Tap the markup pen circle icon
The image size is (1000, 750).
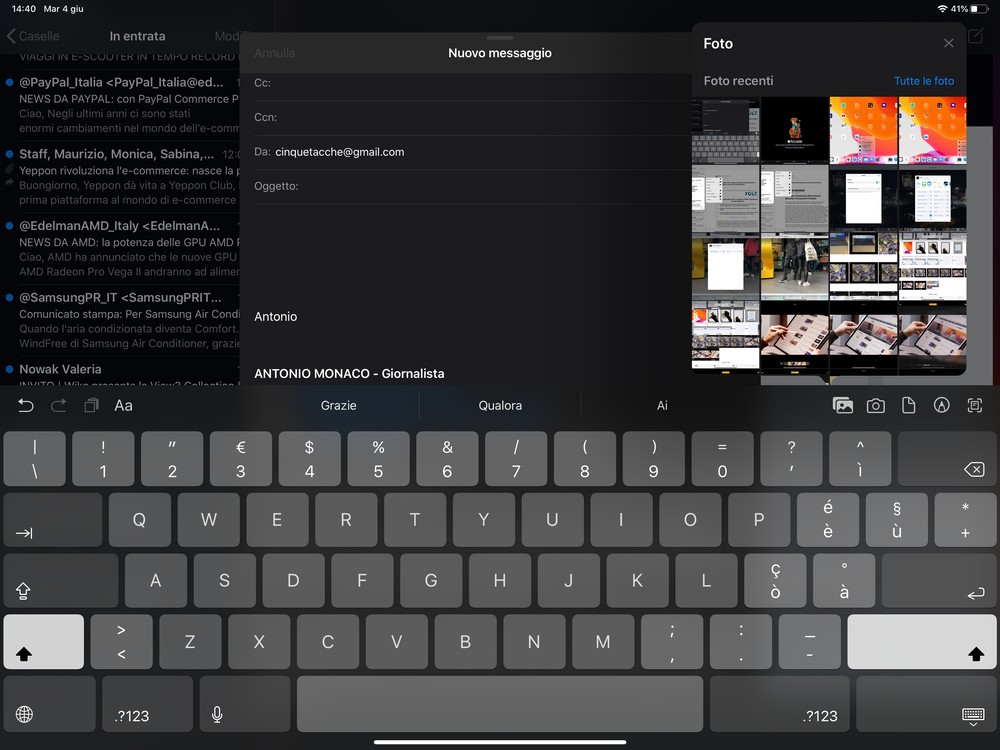pyautogui.click(x=941, y=406)
